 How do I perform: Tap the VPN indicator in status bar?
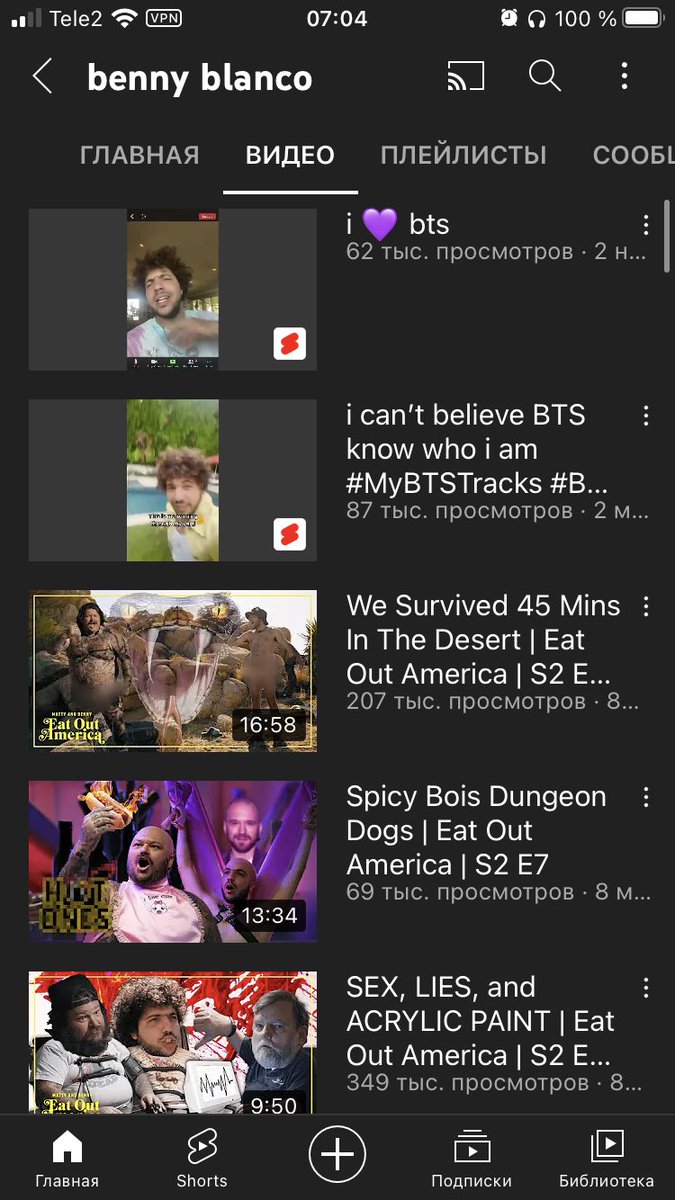point(164,18)
